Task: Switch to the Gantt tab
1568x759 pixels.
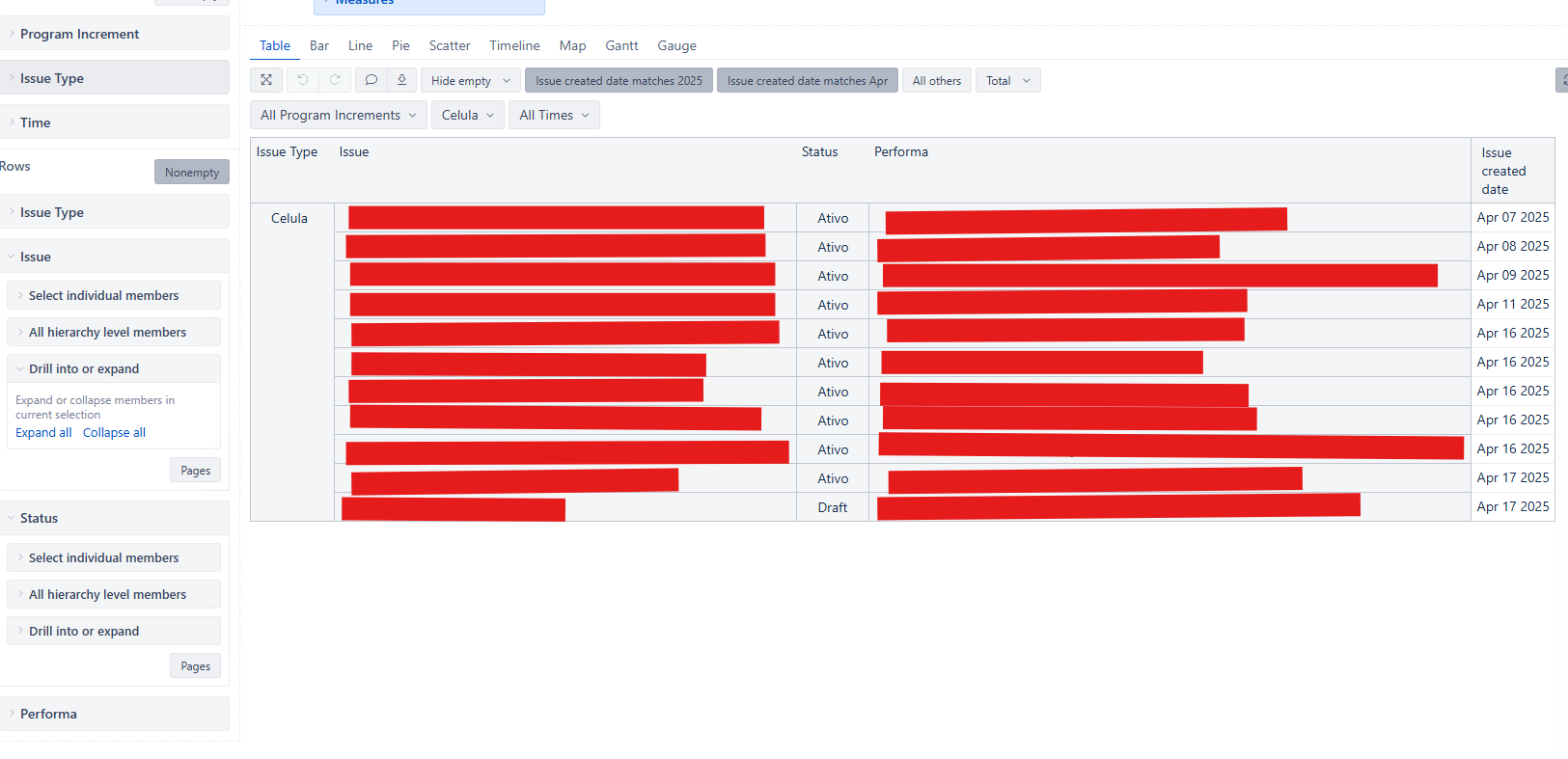Action: (x=621, y=45)
